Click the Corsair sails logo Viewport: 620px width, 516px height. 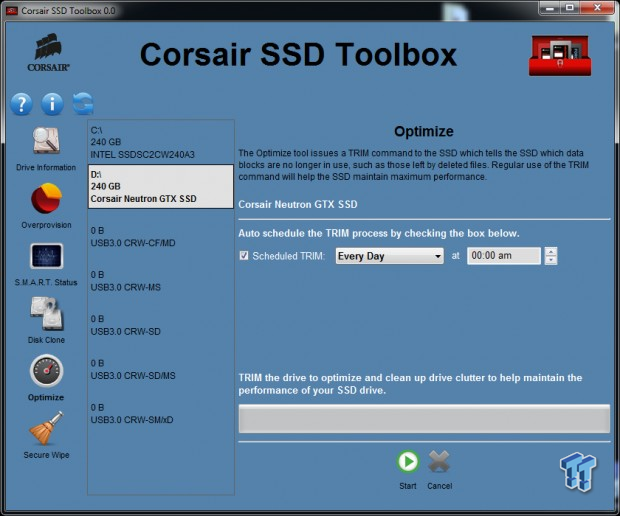click(48, 52)
